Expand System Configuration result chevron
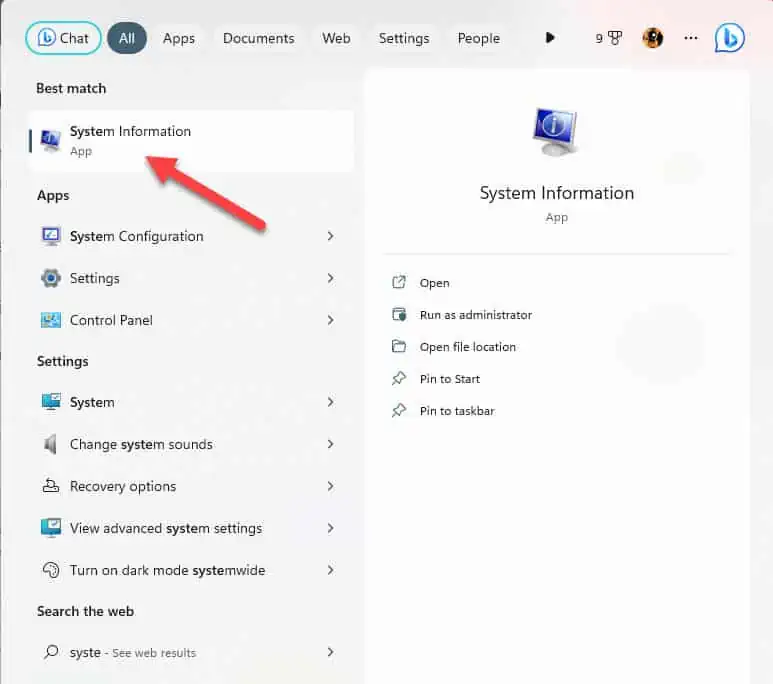This screenshot has width=773, height=684. tap(330, 236)
